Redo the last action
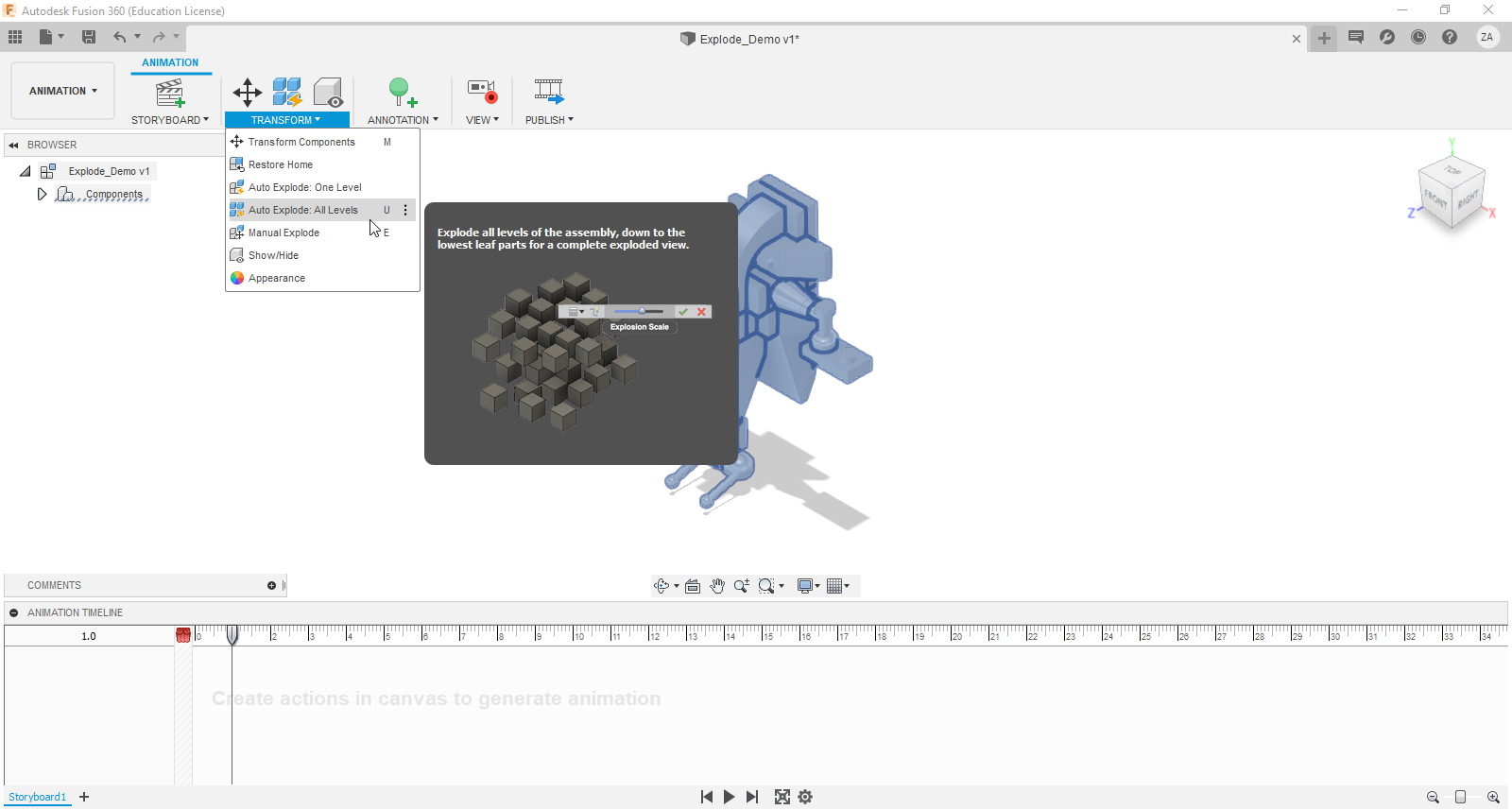Screen dimensions: 1512x810 click(159, 37)
